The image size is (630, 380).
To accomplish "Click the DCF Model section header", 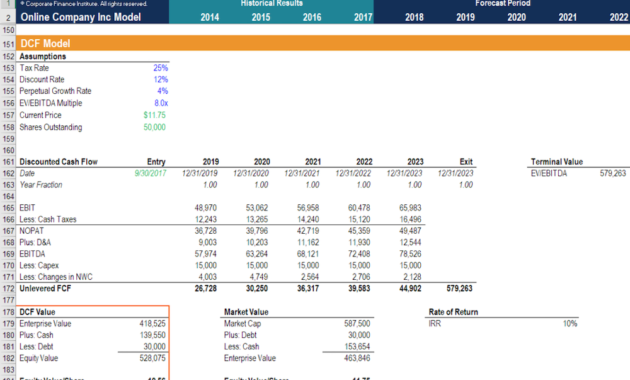I will coord(45,43).
